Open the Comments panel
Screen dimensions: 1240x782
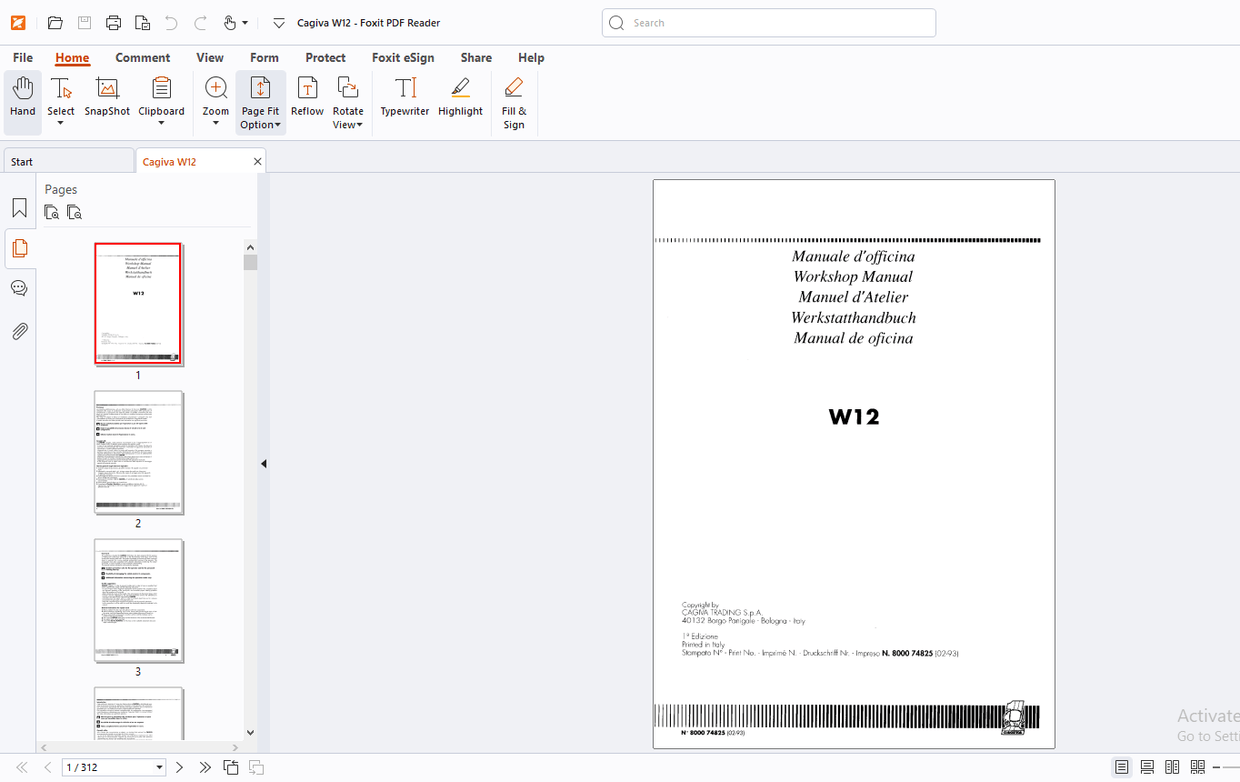click(19, 288)
